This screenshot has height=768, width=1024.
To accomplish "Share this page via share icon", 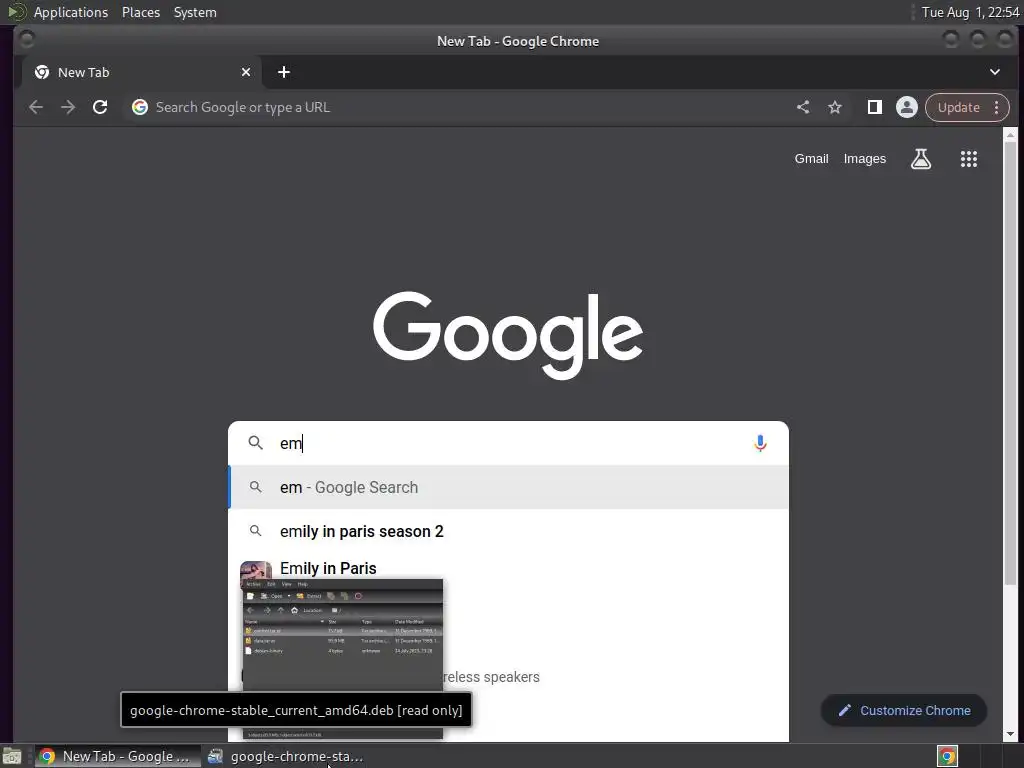I will [x=803, y=107].
